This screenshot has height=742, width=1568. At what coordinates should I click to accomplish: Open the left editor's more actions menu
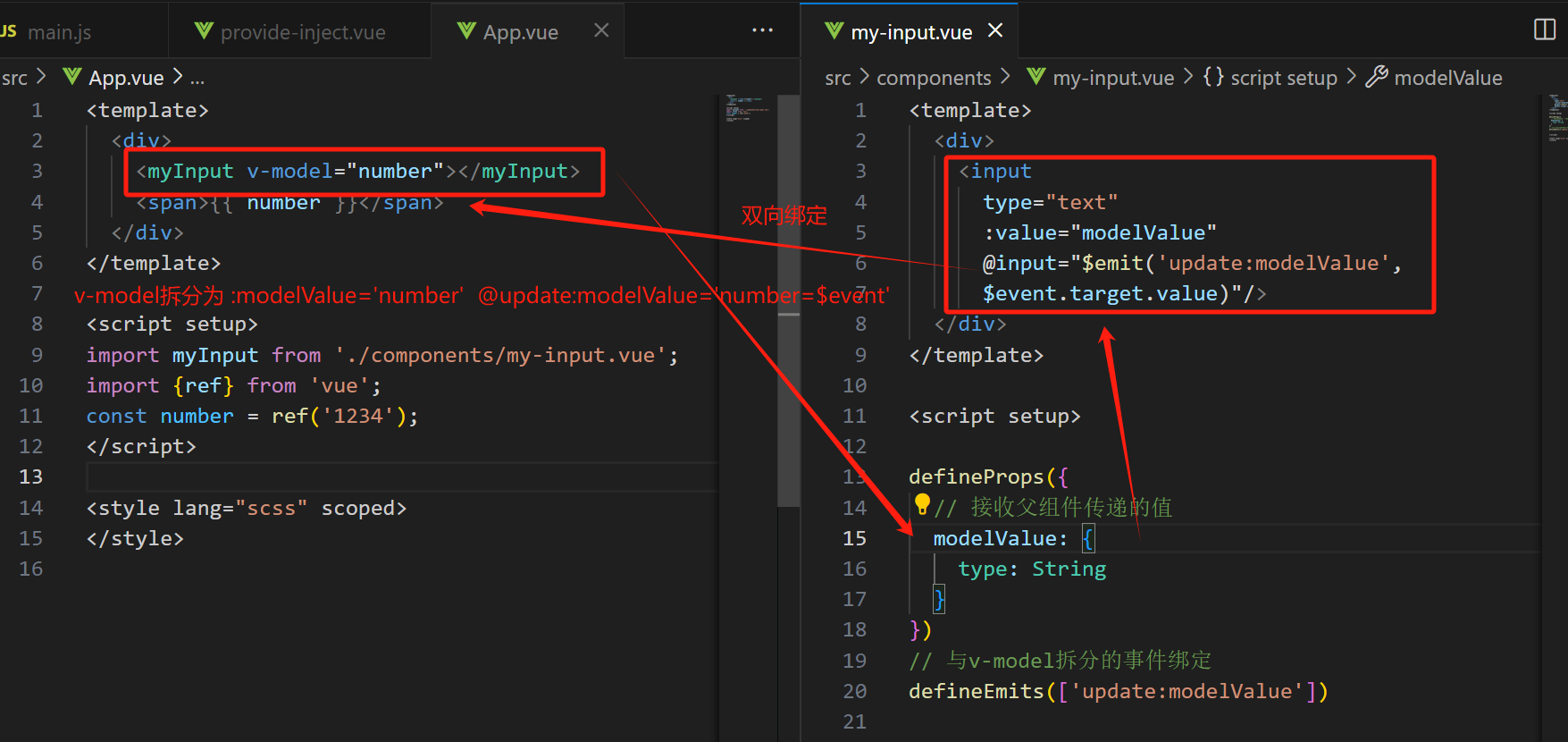(762, 30)
